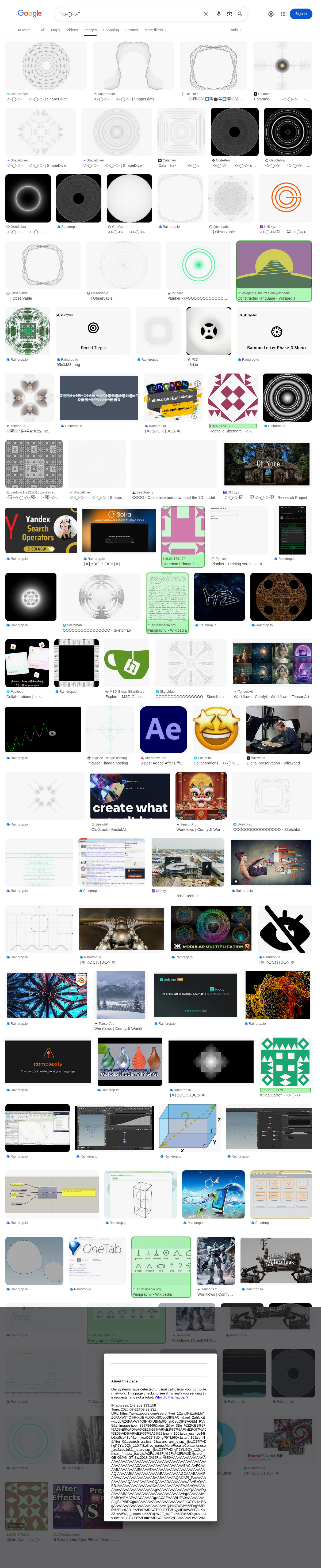Open the '05c3438f.png' result link

[x=68, y=365]
